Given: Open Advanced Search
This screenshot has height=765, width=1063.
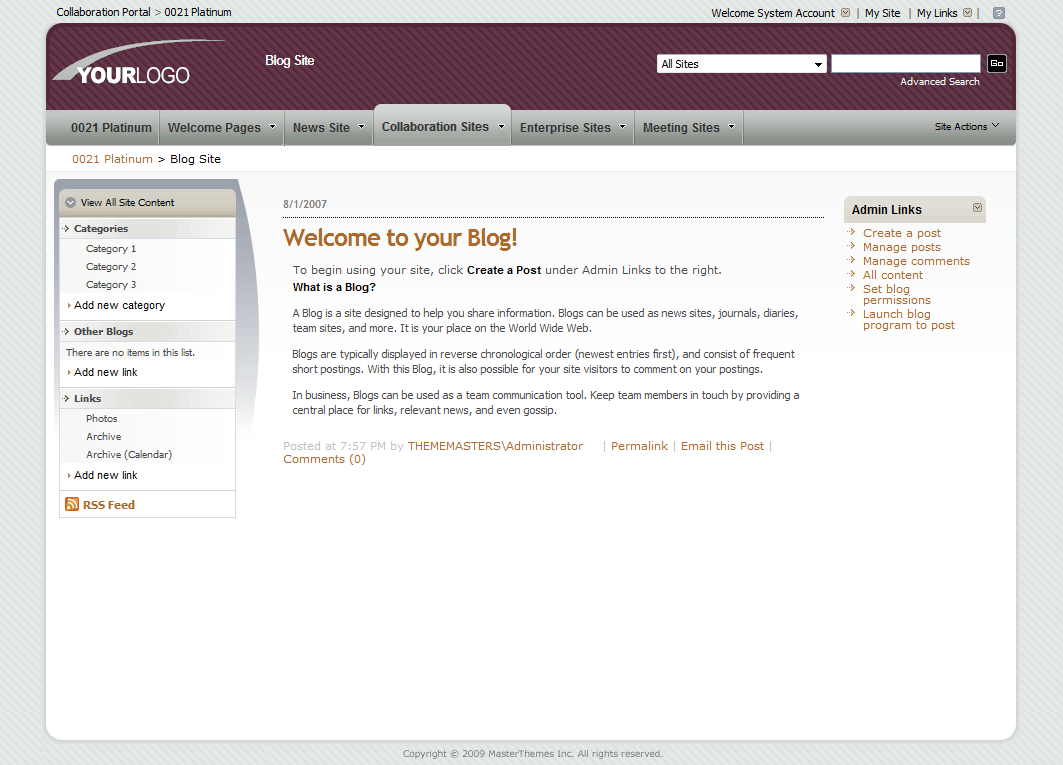Looking at the screenshot, I should click(938, 81).
